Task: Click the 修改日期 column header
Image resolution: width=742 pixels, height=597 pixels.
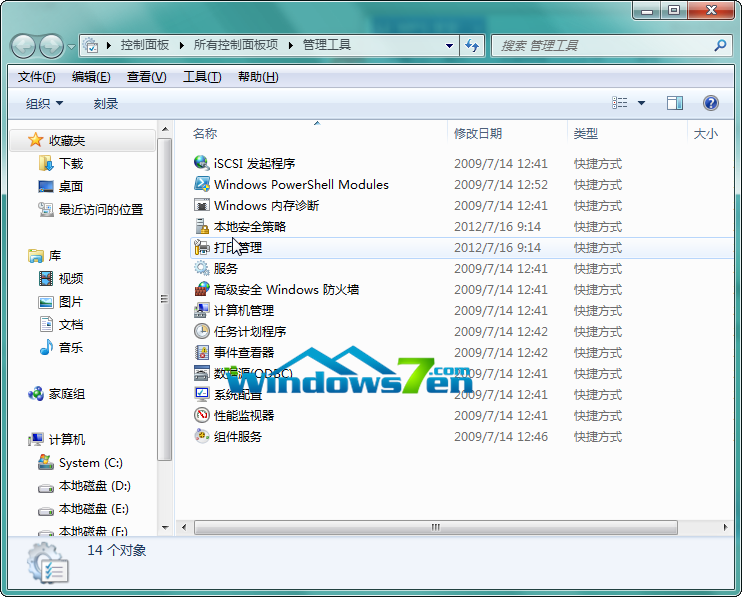Action: [x=478, y=133]
